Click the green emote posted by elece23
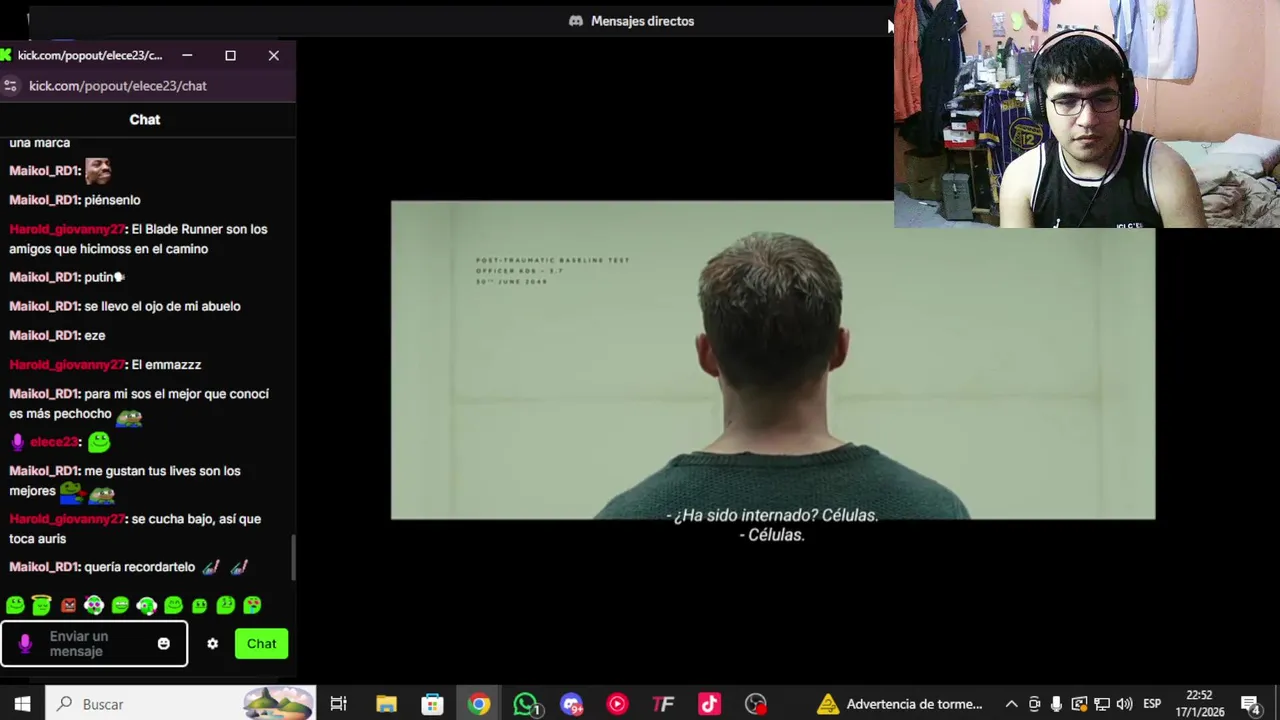Screen dimensions: 1280x720 [x=98, y=442]
